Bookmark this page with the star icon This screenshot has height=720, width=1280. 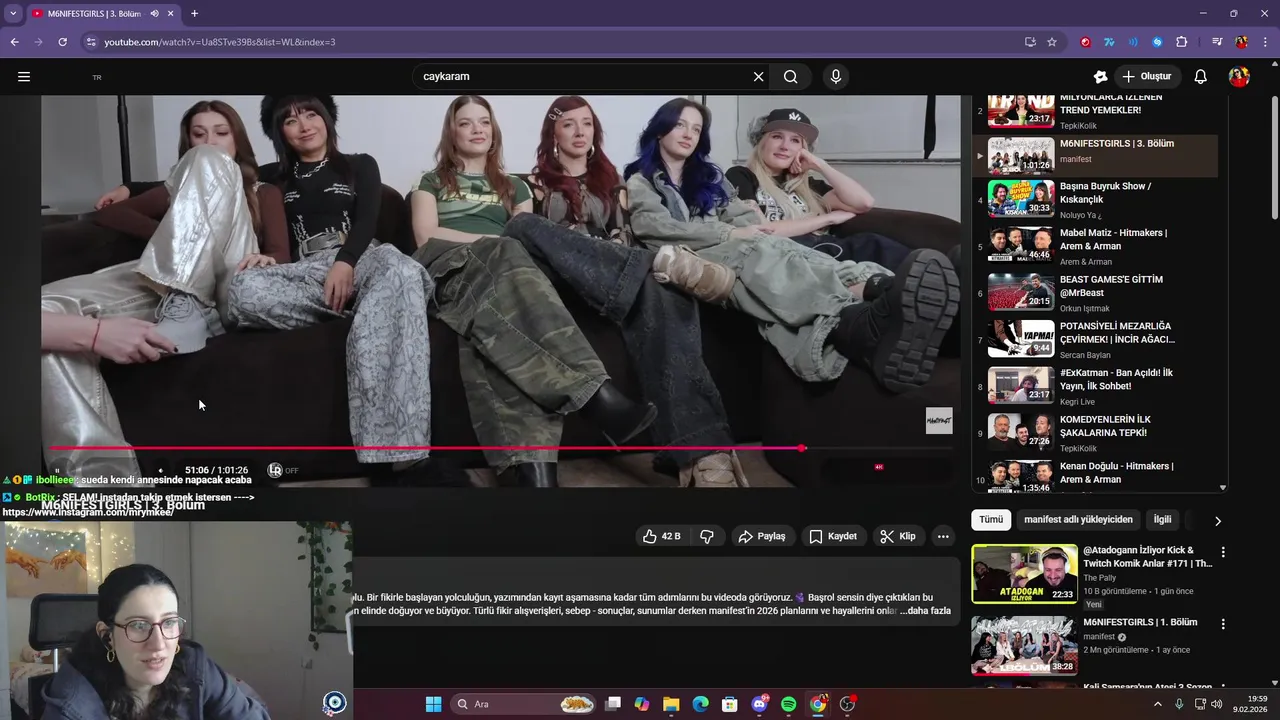click(x=1052, y=42)
